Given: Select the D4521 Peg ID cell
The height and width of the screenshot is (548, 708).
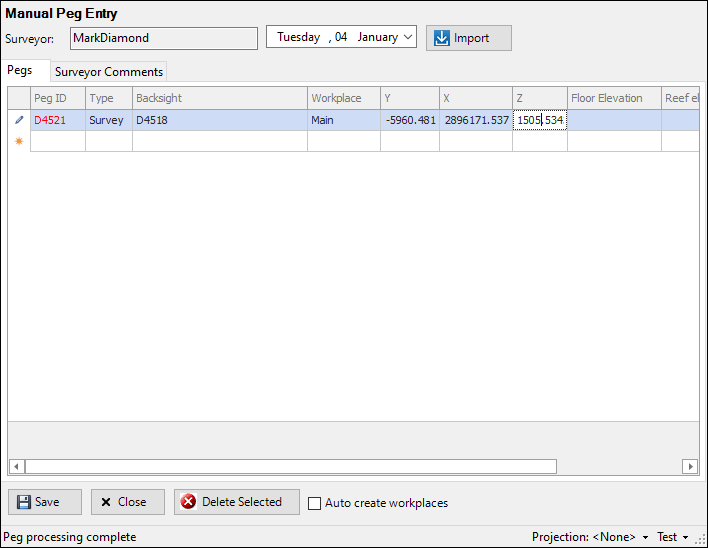Looking at the screenshot, I should coord(57,120).
